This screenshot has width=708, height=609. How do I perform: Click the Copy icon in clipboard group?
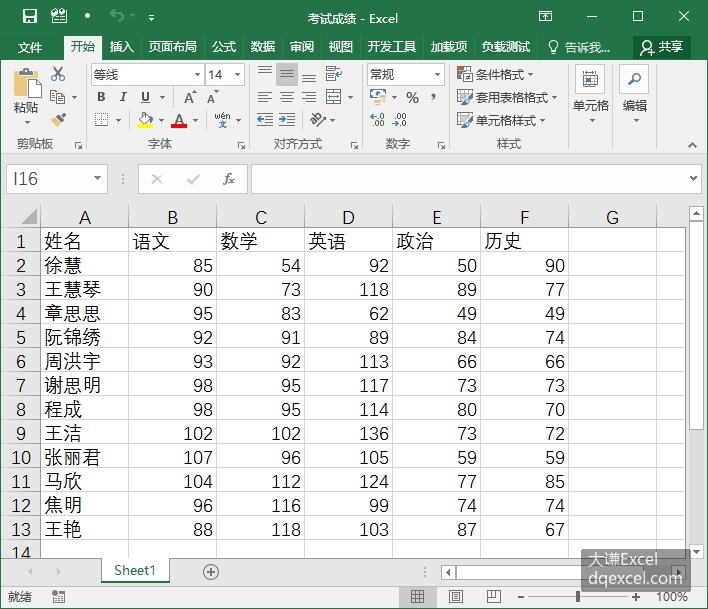point(57,97)
